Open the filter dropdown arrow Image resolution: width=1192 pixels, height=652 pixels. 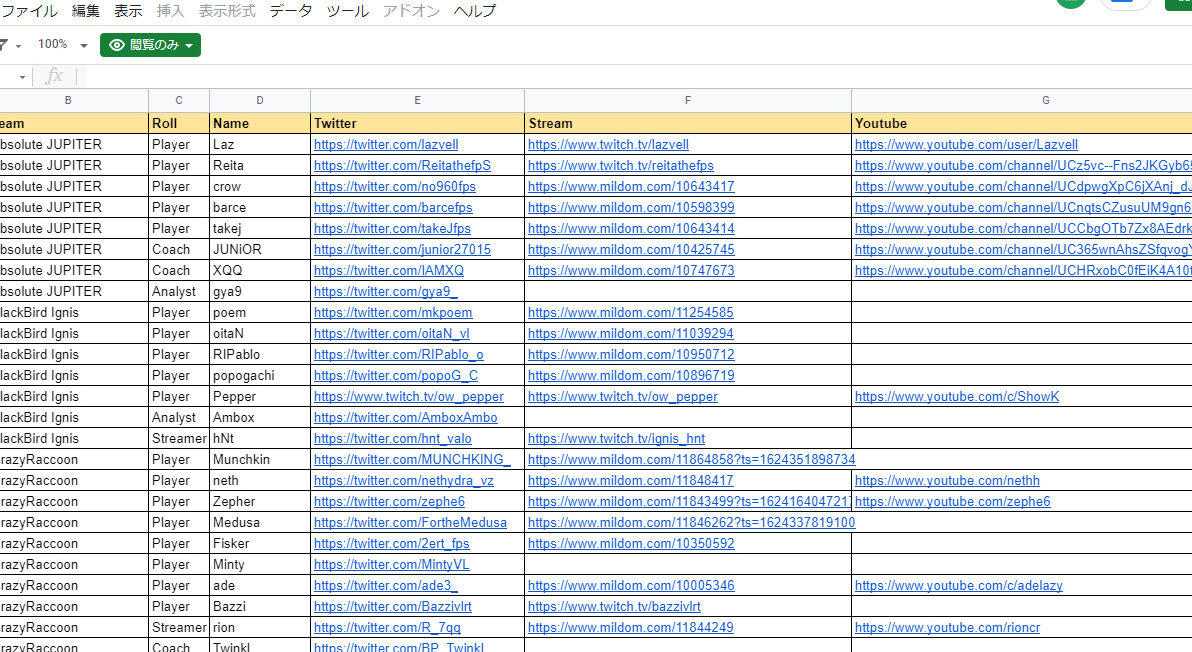tap(18, 46)
